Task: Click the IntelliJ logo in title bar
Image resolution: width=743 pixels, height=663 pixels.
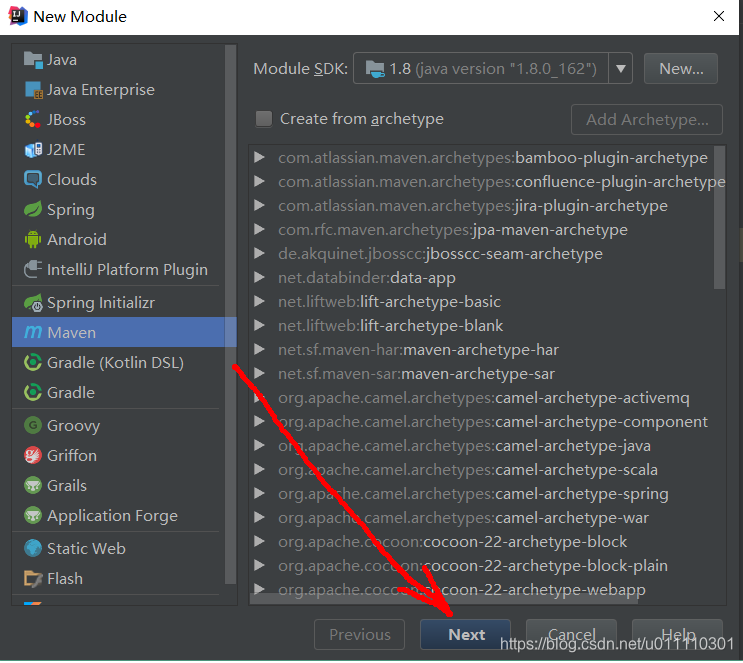Action: pos(18,16)
